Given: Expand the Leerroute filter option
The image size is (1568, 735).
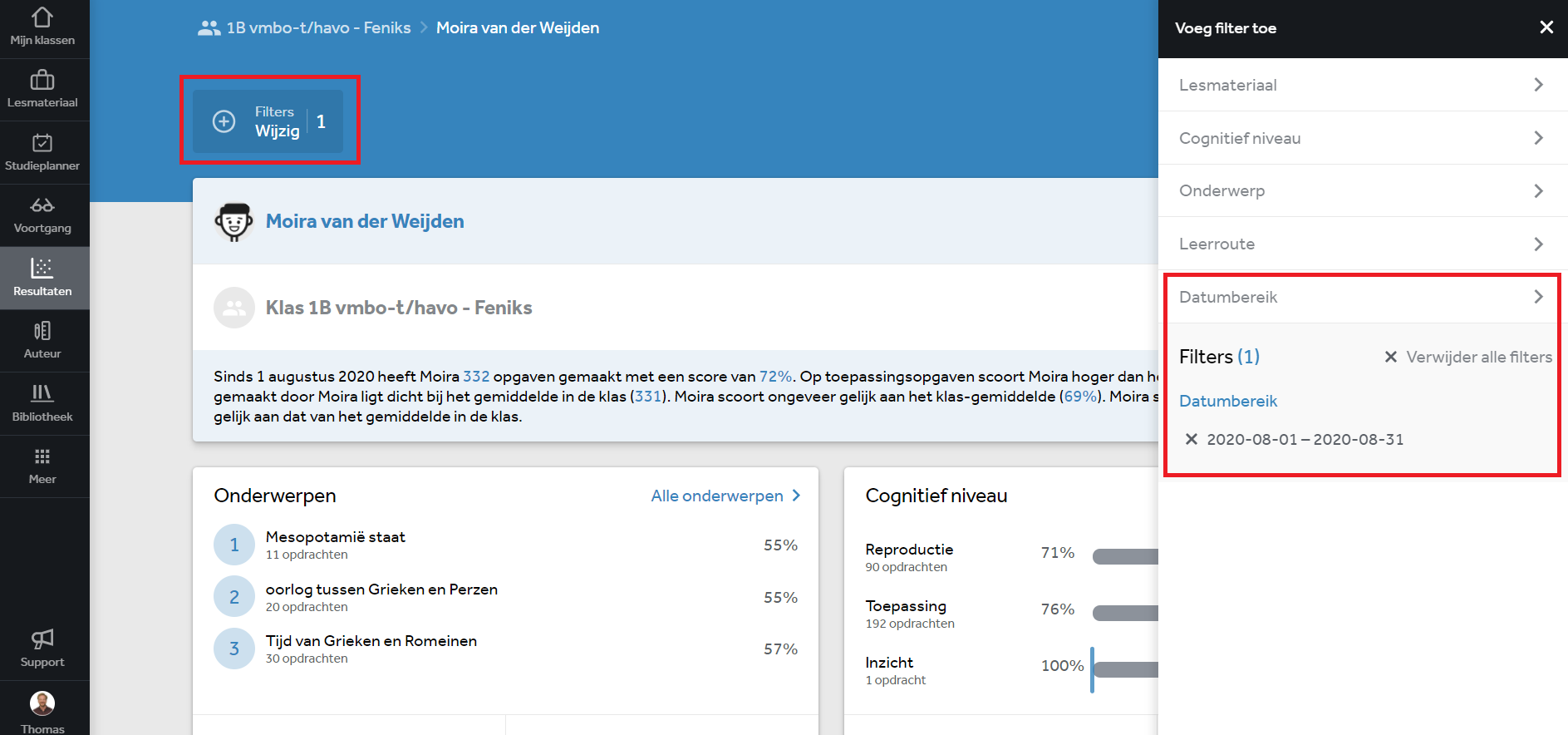Looking at the screenshot, I should (x=1363, y=244).
